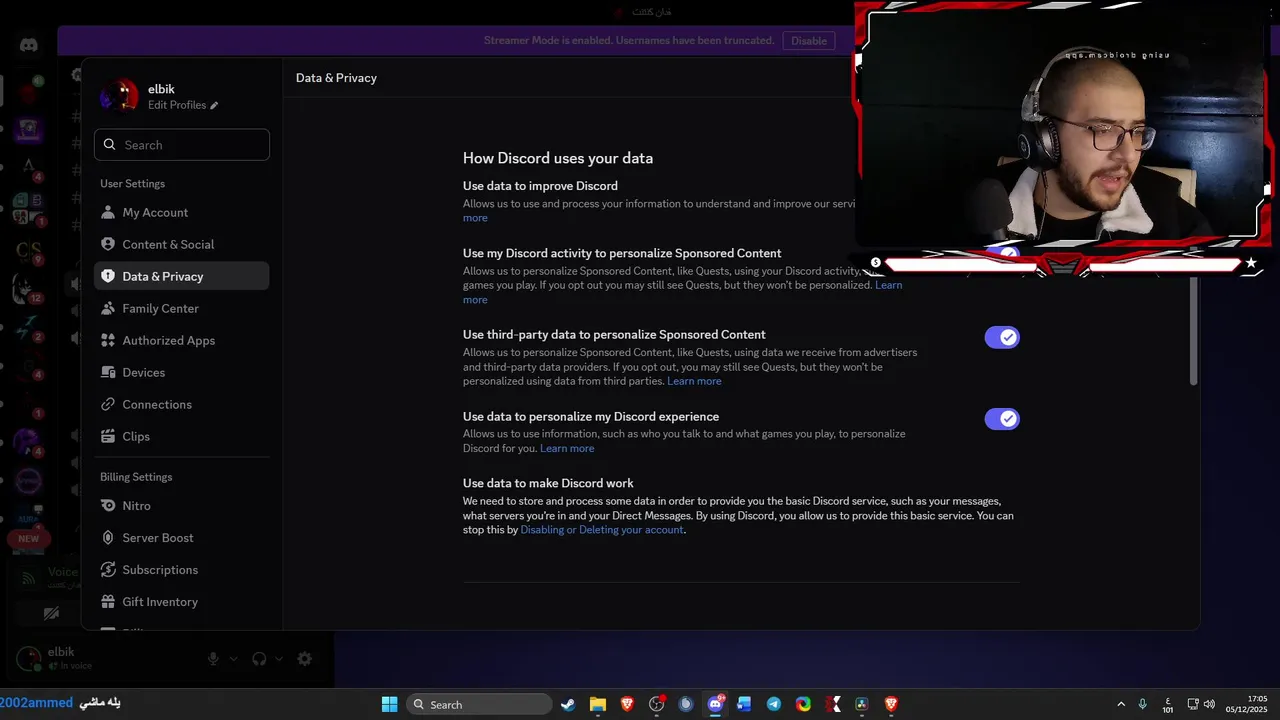This screenshot has width=1280, height=720.
Task: Select the Clips icon
Action: [108, 436]
